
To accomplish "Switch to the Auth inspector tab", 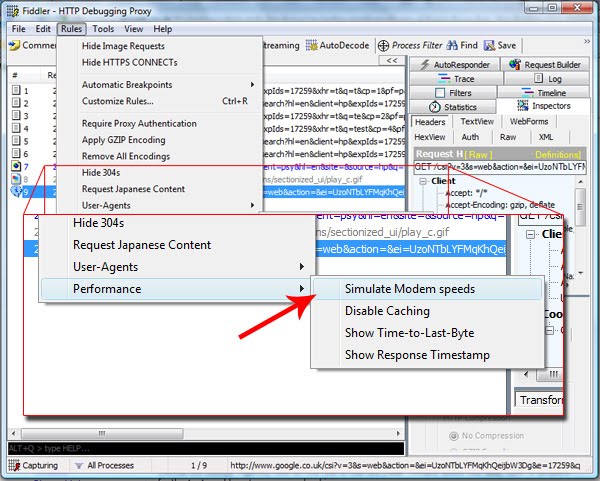I will [x=470, y=137].
